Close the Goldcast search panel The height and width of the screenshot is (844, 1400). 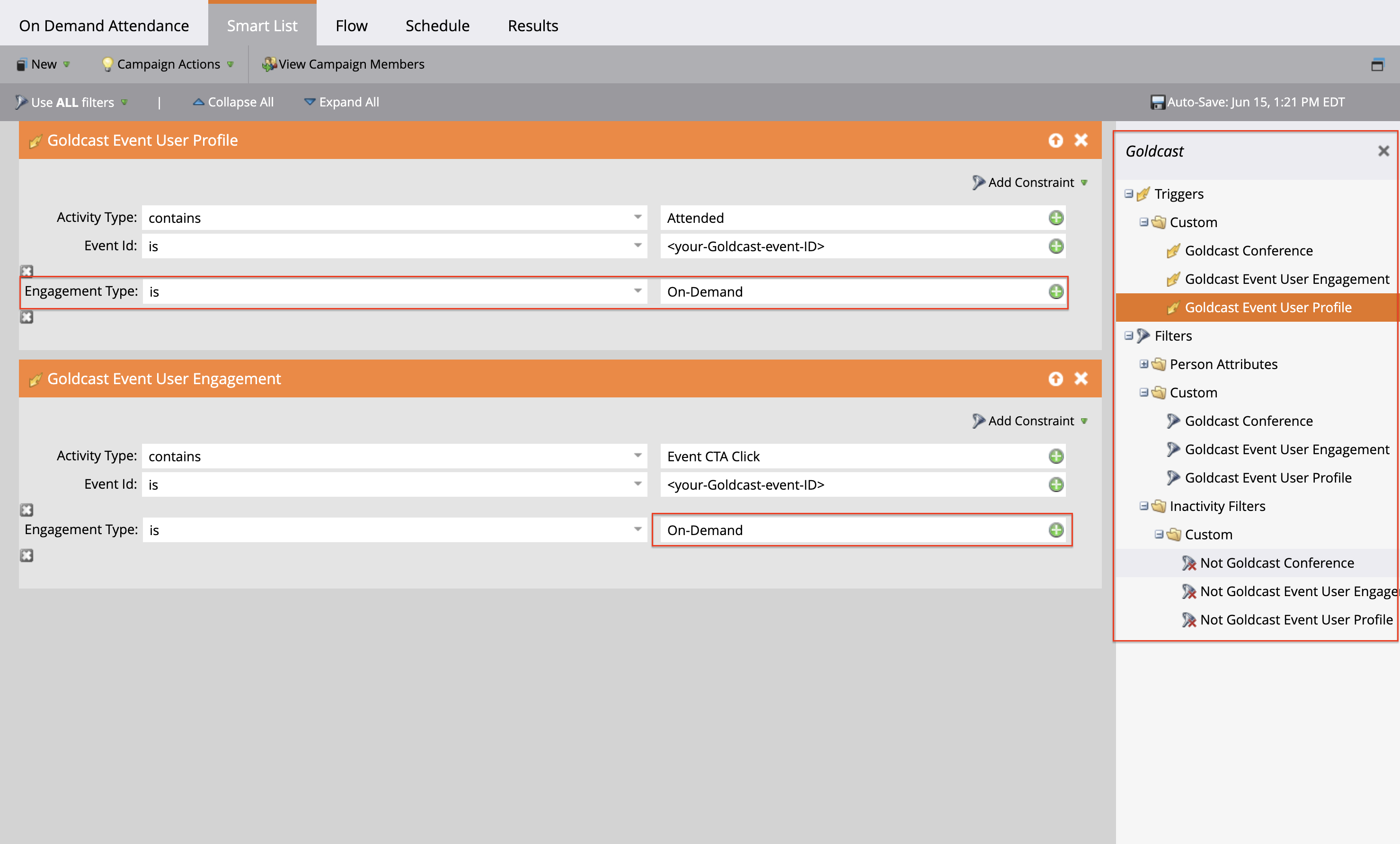[1383, 151]
